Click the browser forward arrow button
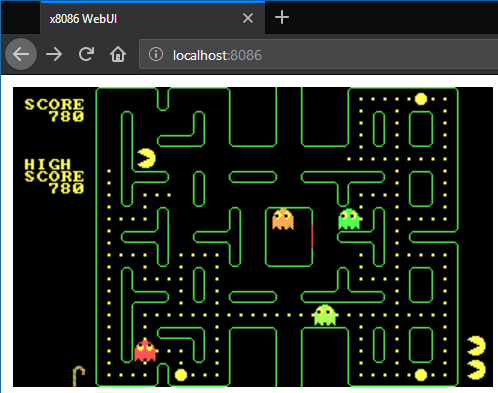The height and width of the screenshot is (393, 498). pyautogui.click(x=54, y=54)
